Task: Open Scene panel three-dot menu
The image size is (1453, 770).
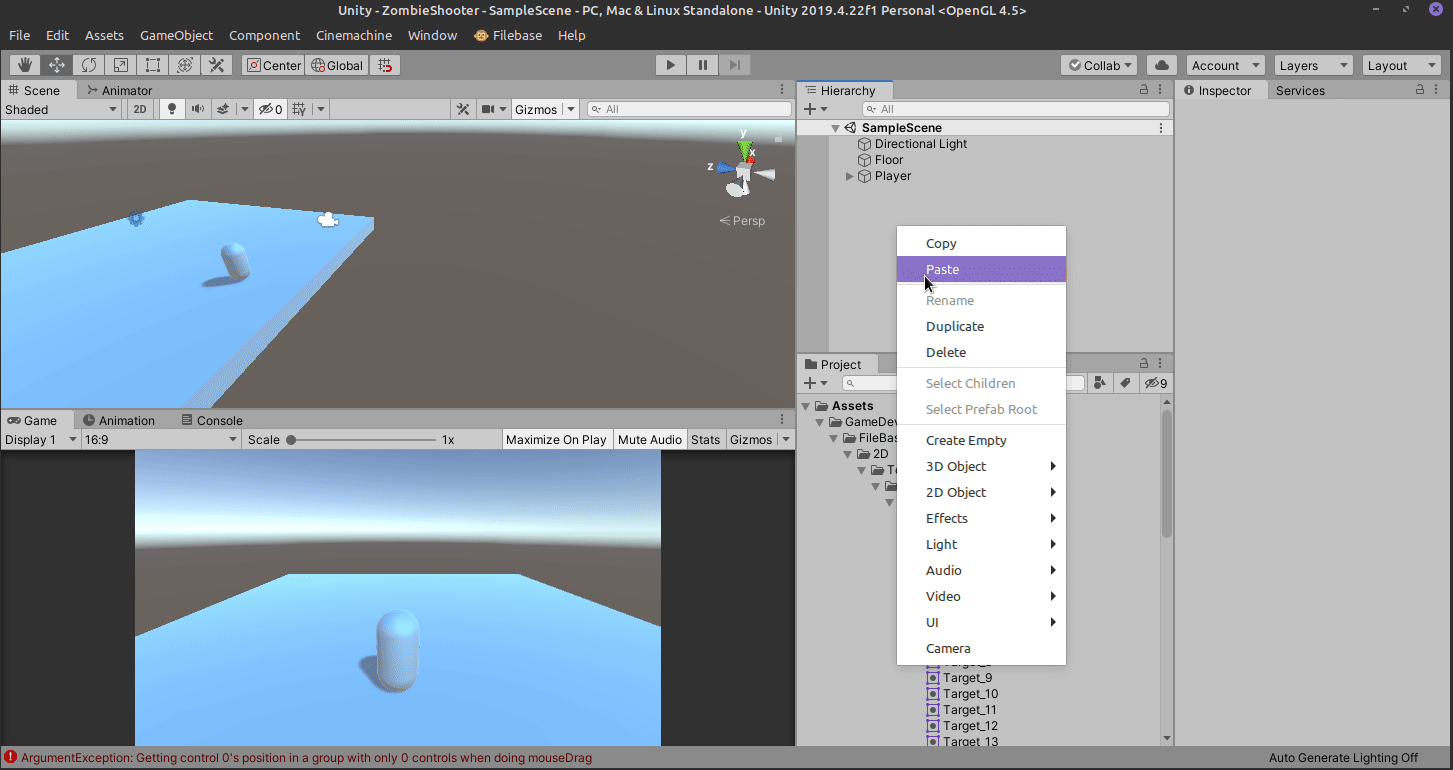Action: coord(782,90)
